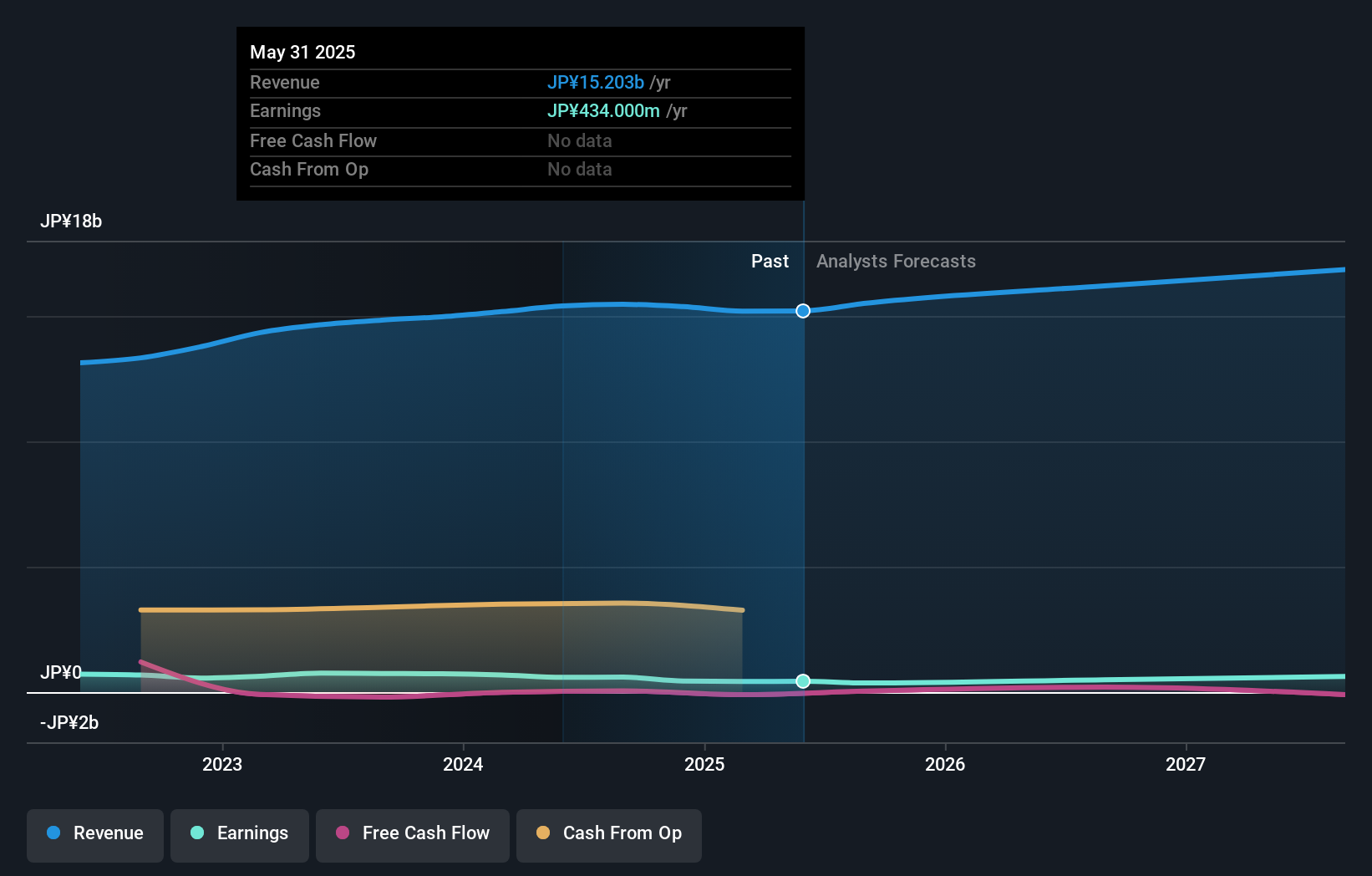Viewport: 1372px width, 876px height.
Task: Toggle the Earnings legend button
Action: pos(240,835)
